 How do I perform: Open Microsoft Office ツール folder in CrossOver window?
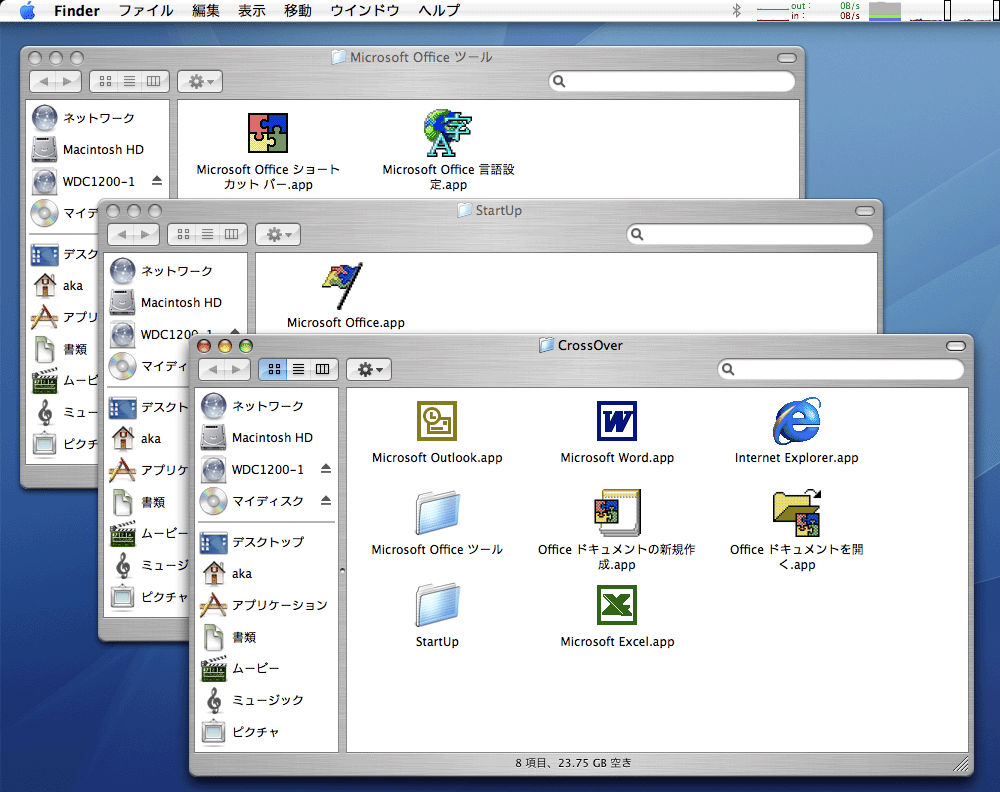tap(437, 513)
